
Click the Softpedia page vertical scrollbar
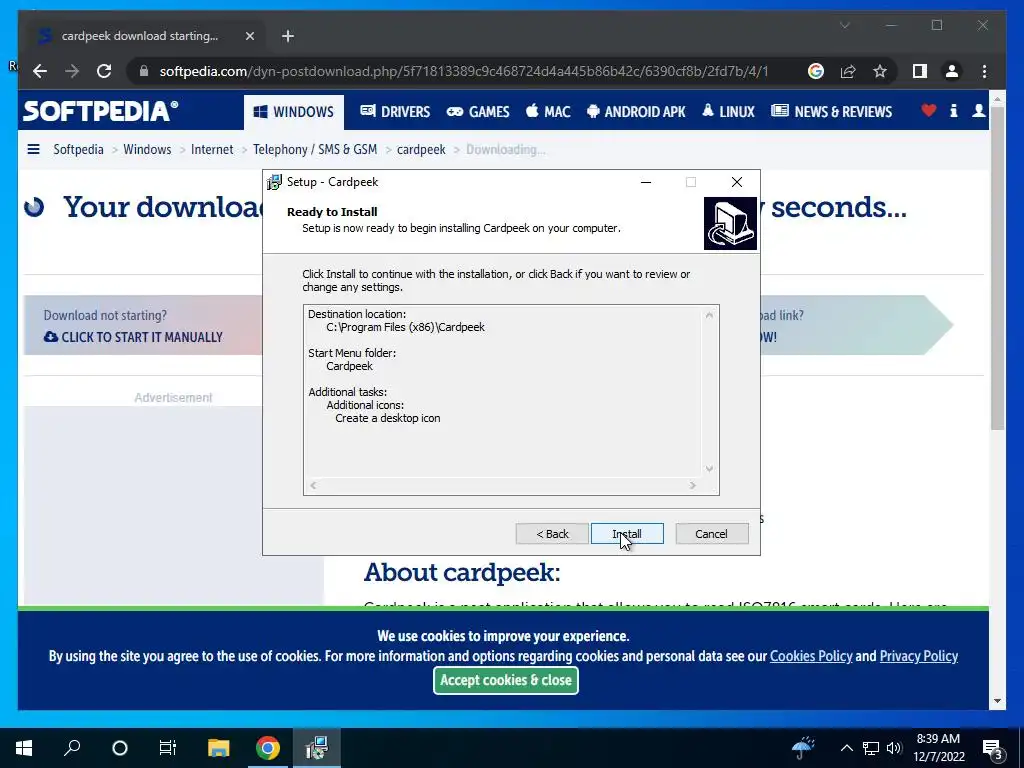click(x=997, y=268)
